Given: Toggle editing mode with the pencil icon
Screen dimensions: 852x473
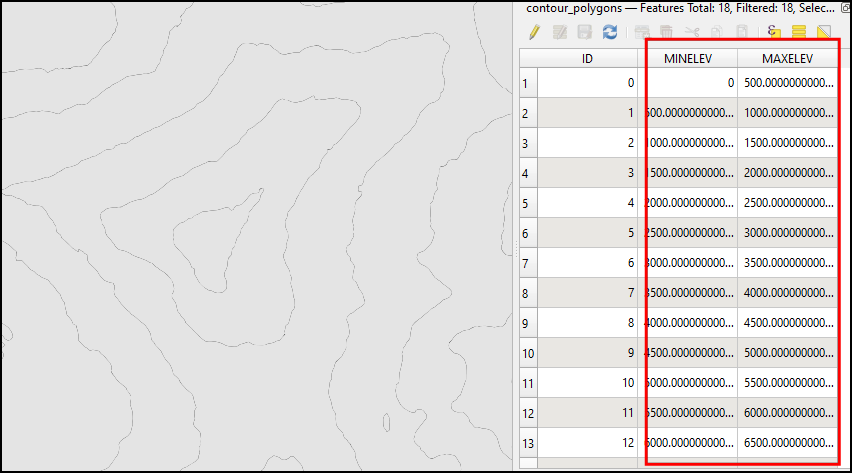Looking at the screenshot, I should (x=534, y=32).
